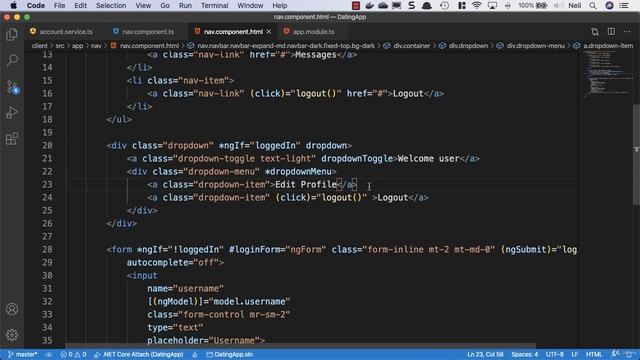The height and width of the screenshot is (360, 640).
Task: Open the Accounts menu in the activity bar
Action: 12,309
